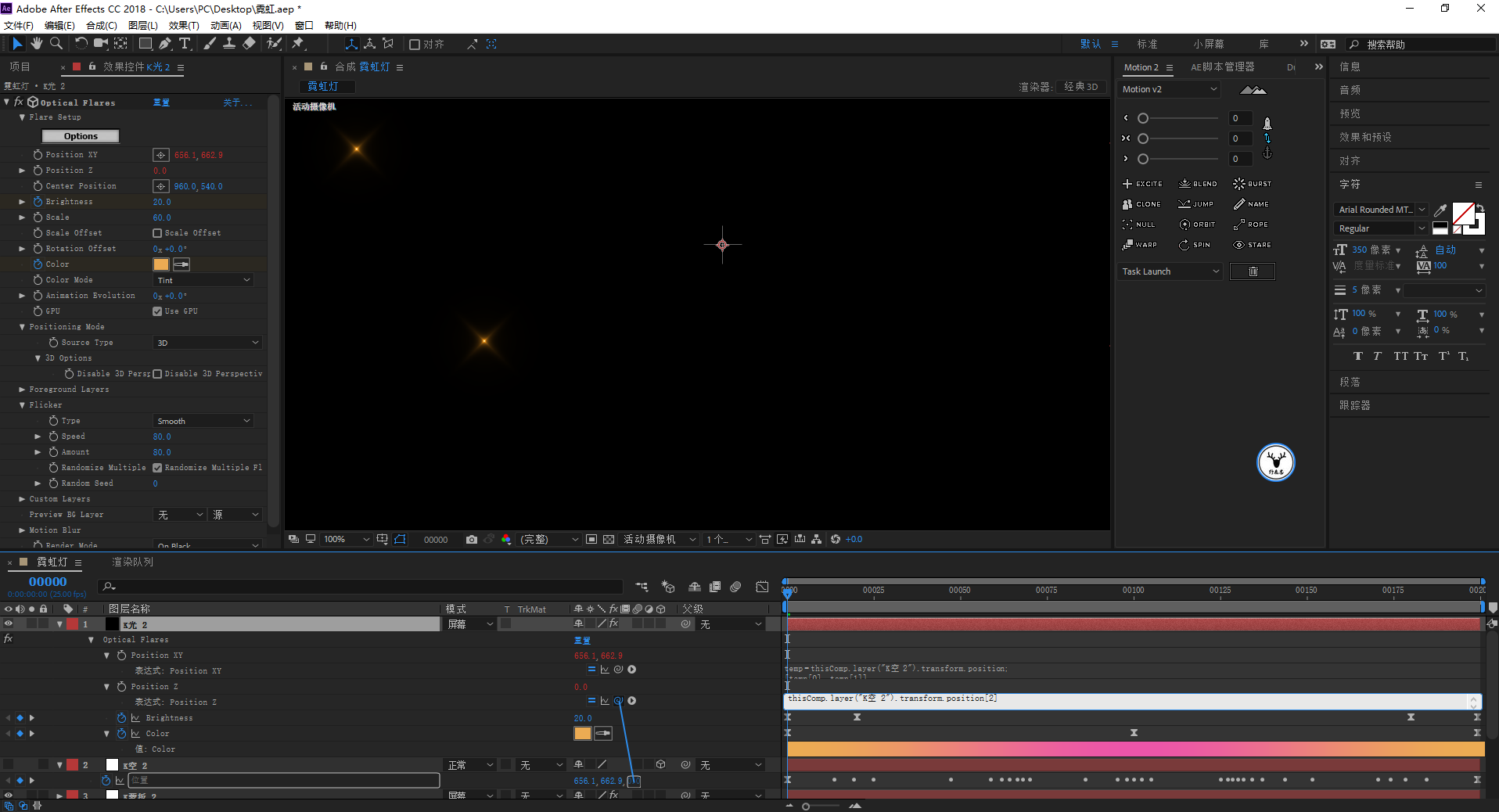Select the Rectangle shape tool
Screen dimensions: 1499x812
point(146,44)
